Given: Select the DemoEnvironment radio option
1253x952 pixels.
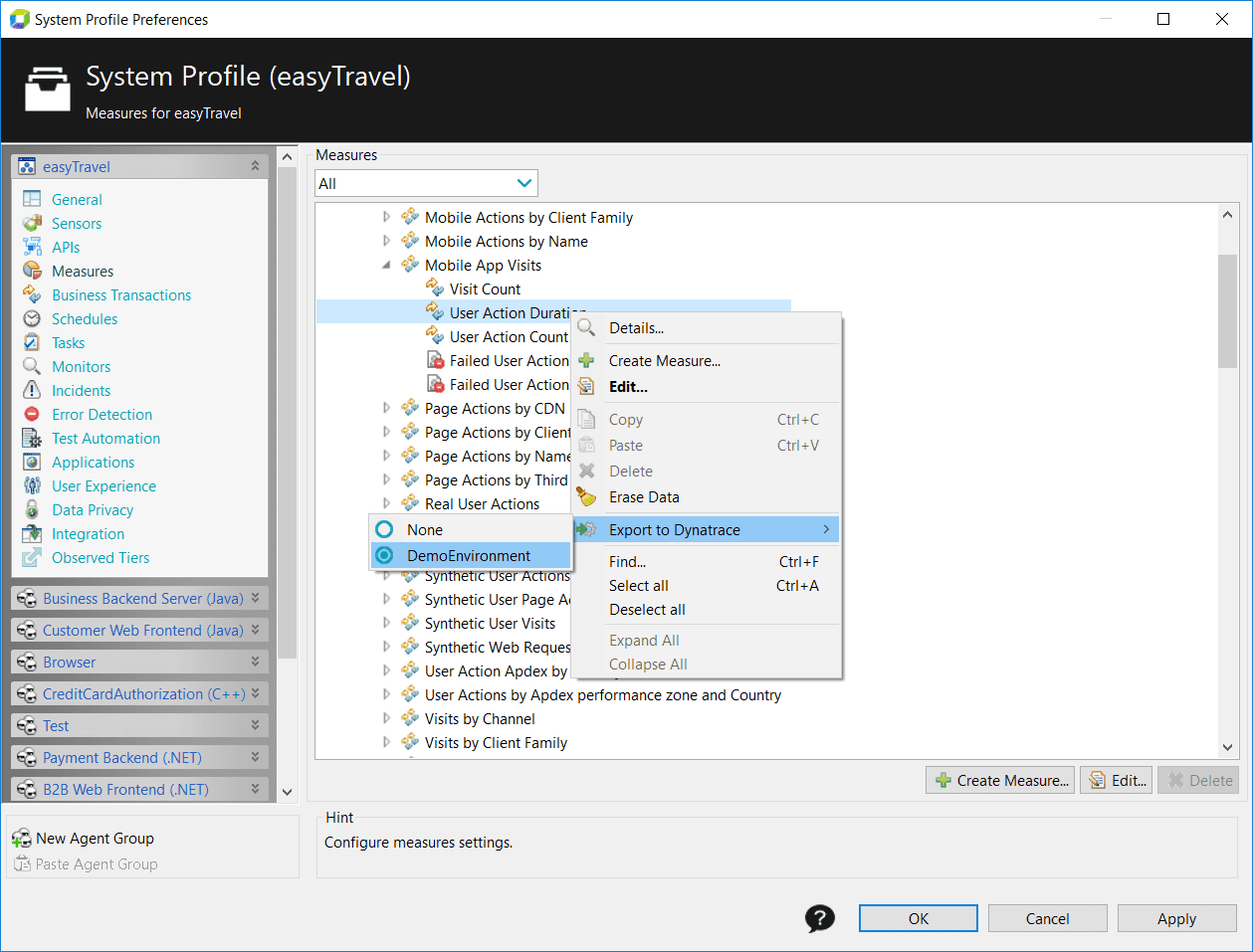Looking at the screenshot, I should pos(384,555).
